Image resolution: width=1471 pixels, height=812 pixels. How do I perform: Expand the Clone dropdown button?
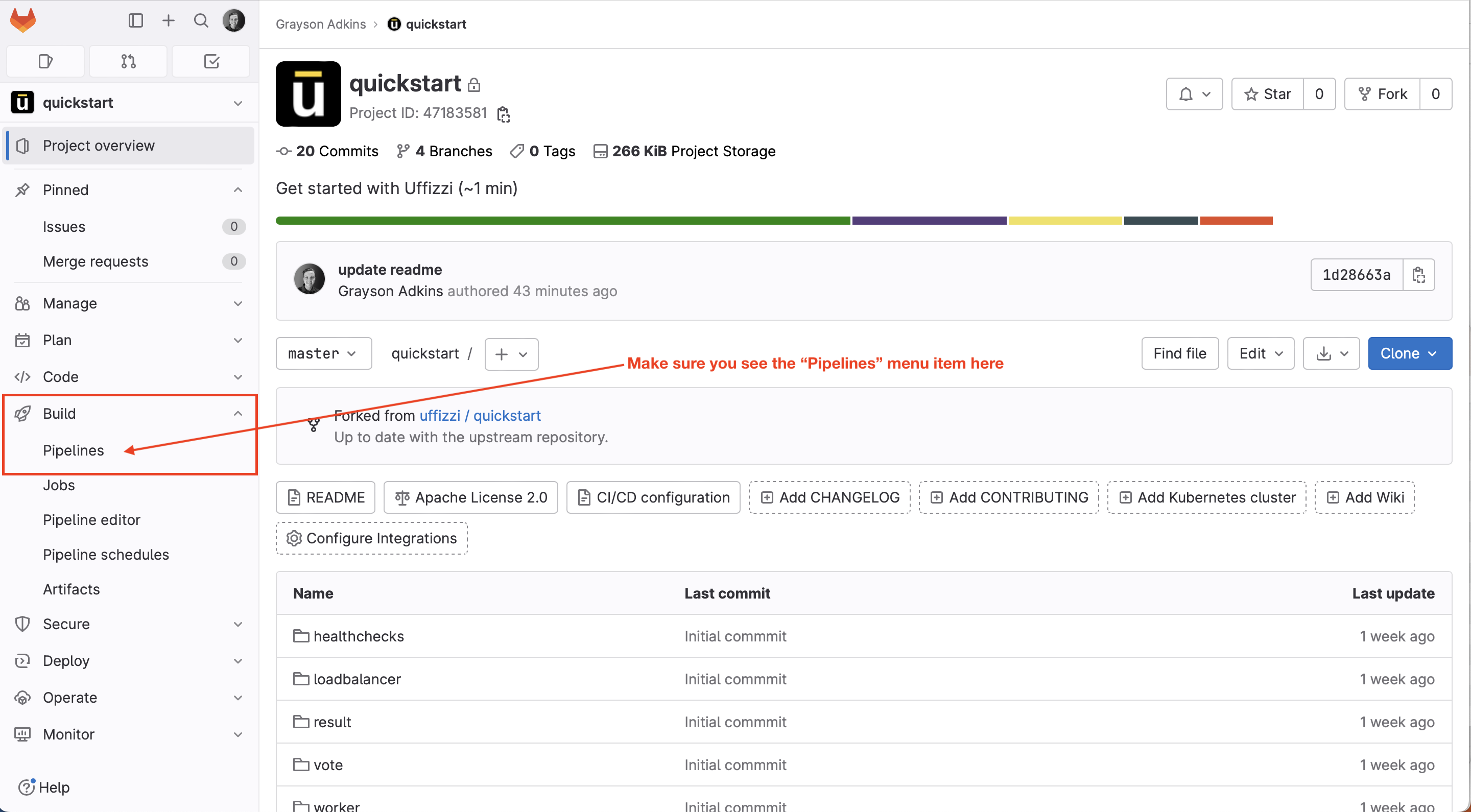click(x=1409, y=353)
